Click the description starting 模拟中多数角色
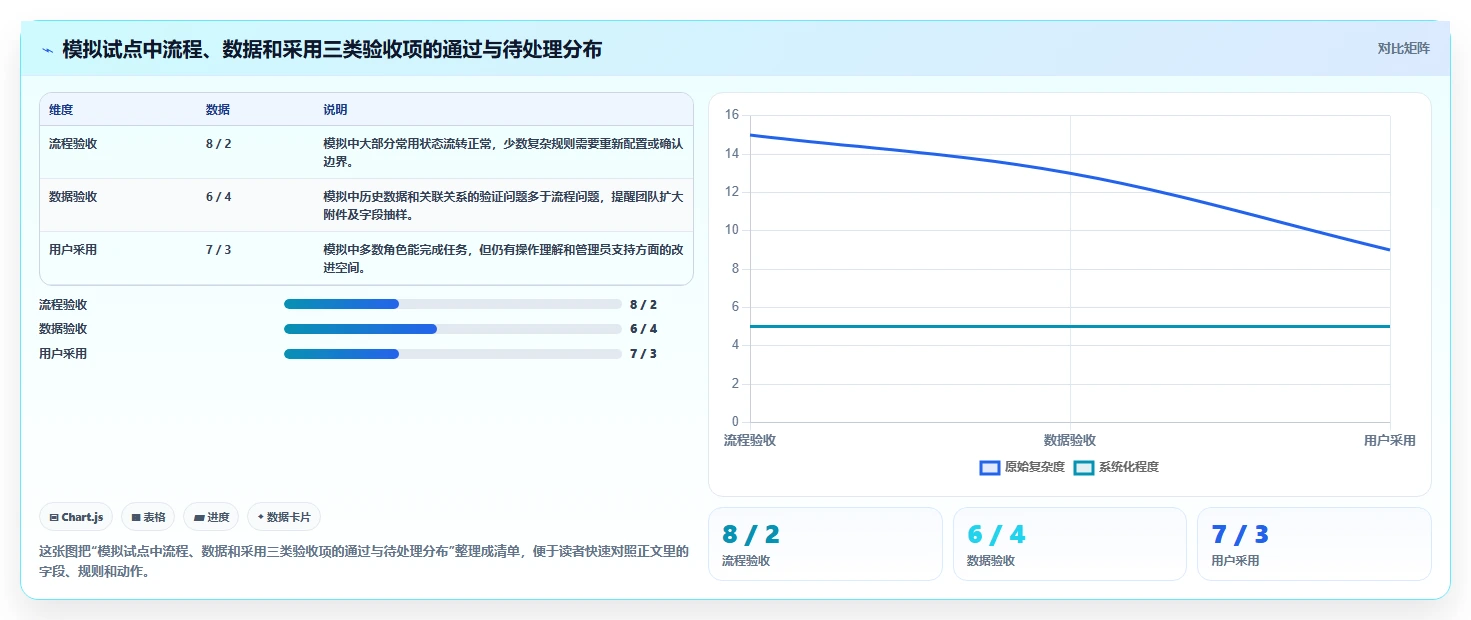 (503, 258)
